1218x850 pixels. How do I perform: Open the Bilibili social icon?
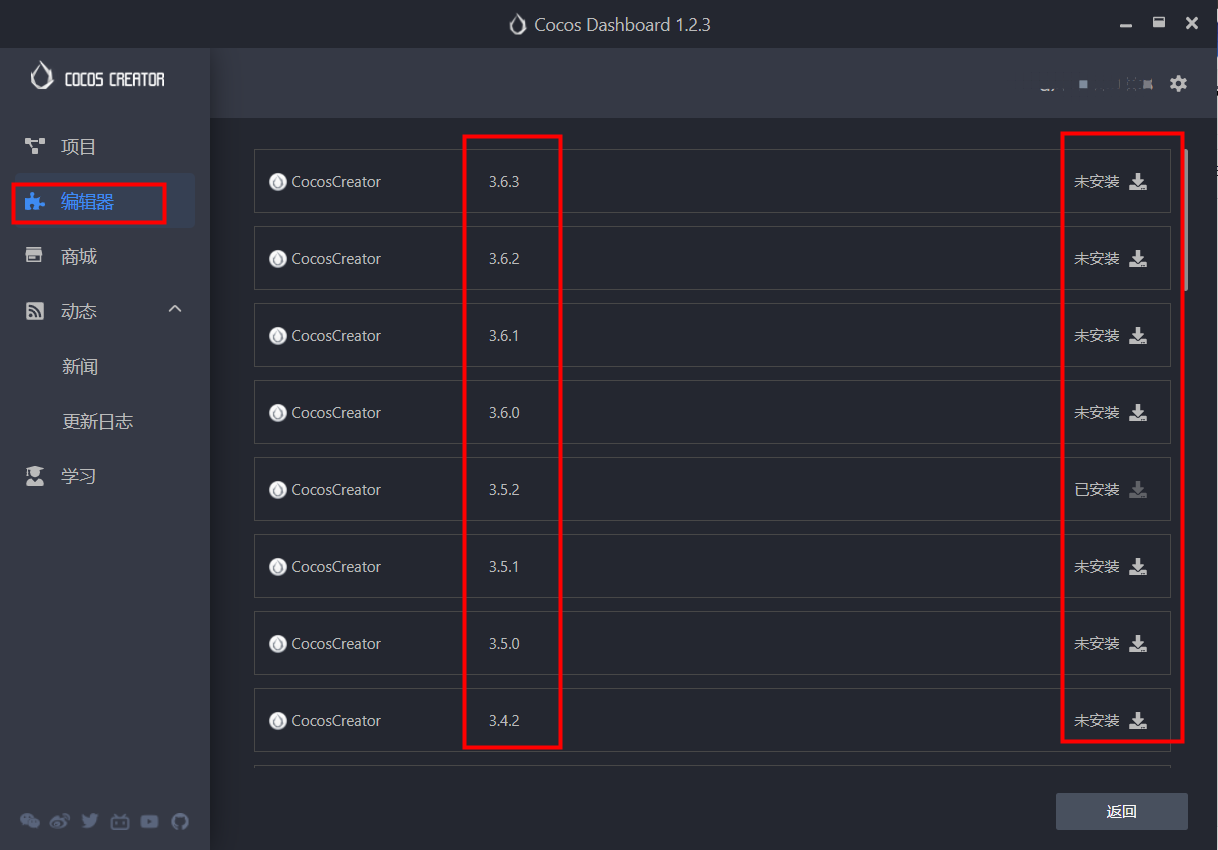[x=120, y=821]
